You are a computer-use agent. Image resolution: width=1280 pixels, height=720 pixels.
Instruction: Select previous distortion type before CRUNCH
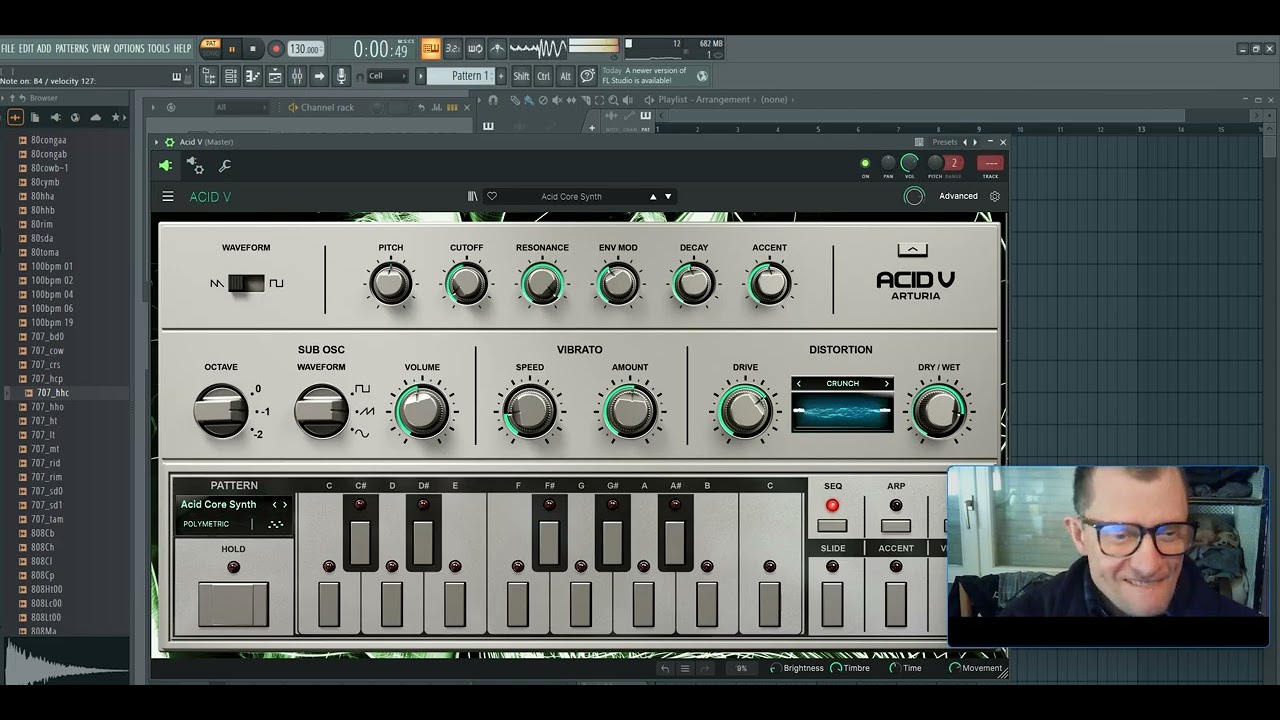coord(798,384)
